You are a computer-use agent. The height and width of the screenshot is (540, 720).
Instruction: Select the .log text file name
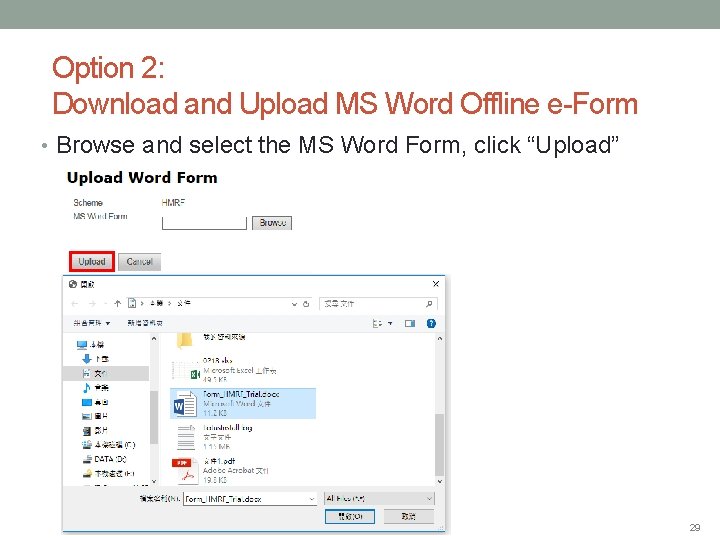(228, 428)
